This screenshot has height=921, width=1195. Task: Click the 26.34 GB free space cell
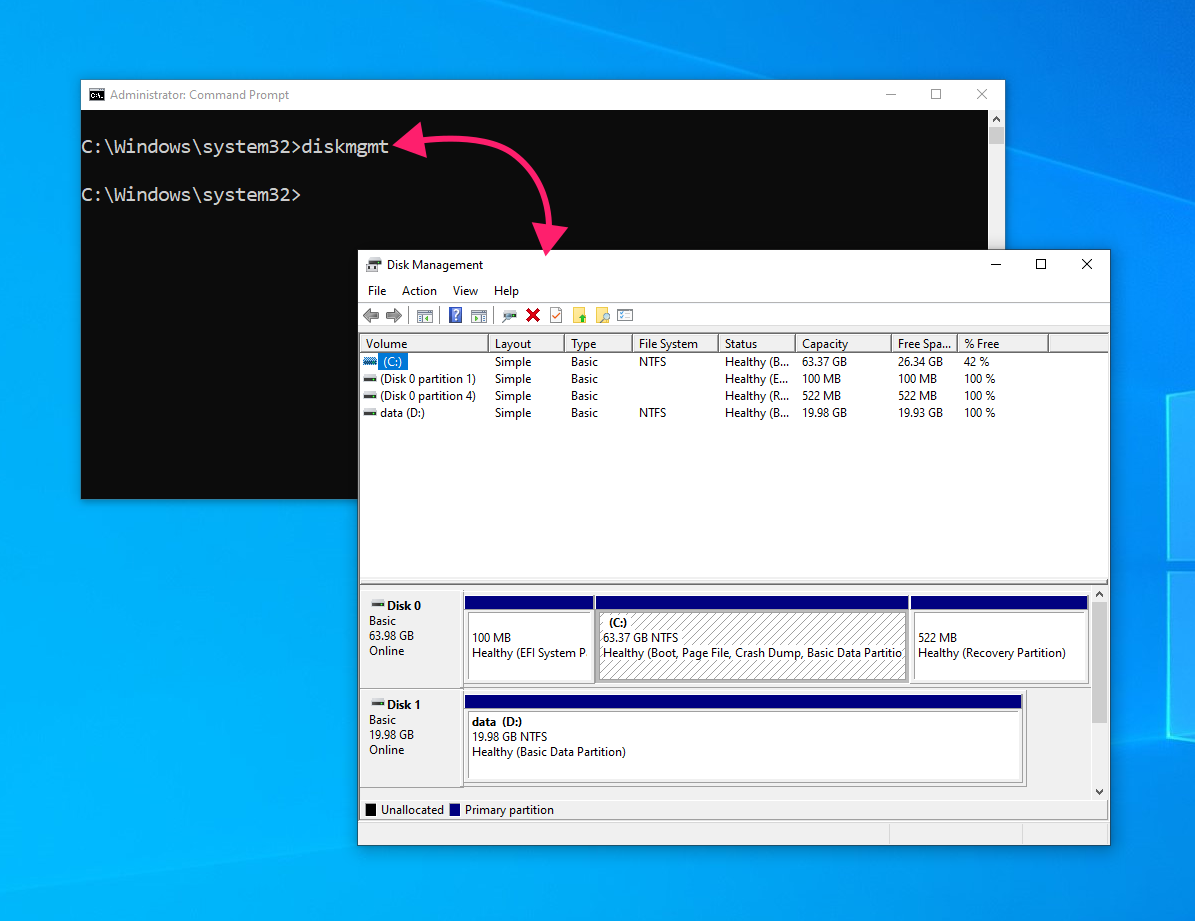pyautogui.click(x=920, y=361)
